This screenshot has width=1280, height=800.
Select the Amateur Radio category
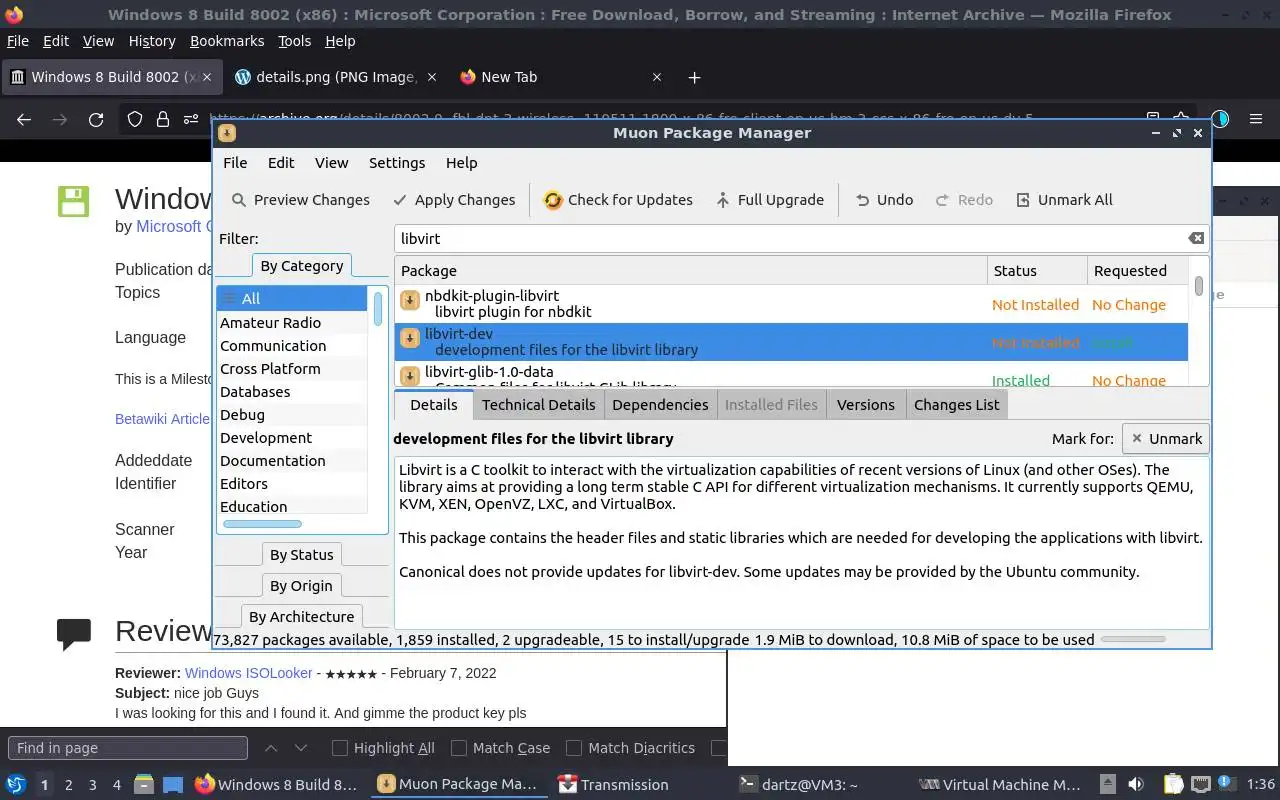click(x=292, y=323)
